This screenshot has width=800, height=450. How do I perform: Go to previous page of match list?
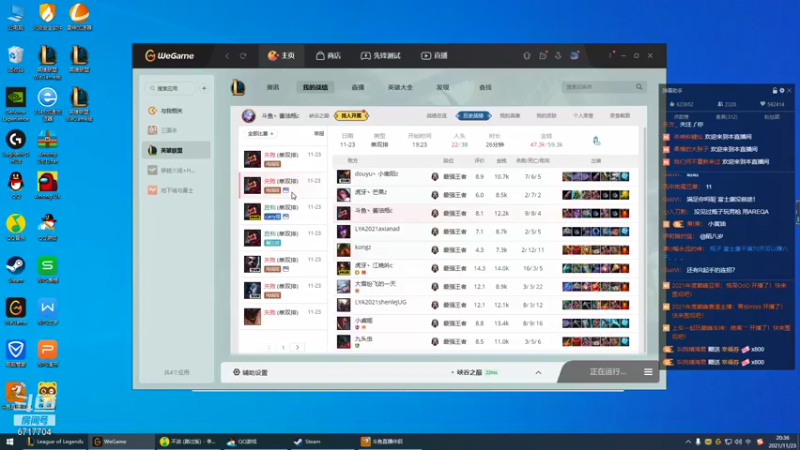(x=269, y=347)
